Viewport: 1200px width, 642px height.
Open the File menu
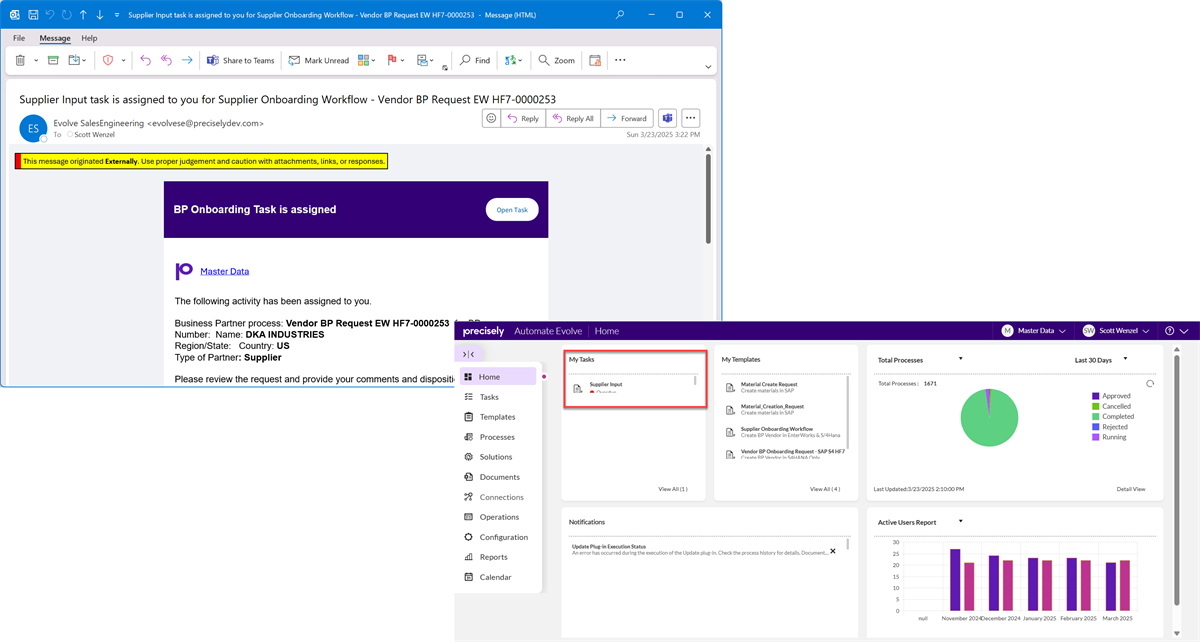pyautogui.click(x=19, y=38)
